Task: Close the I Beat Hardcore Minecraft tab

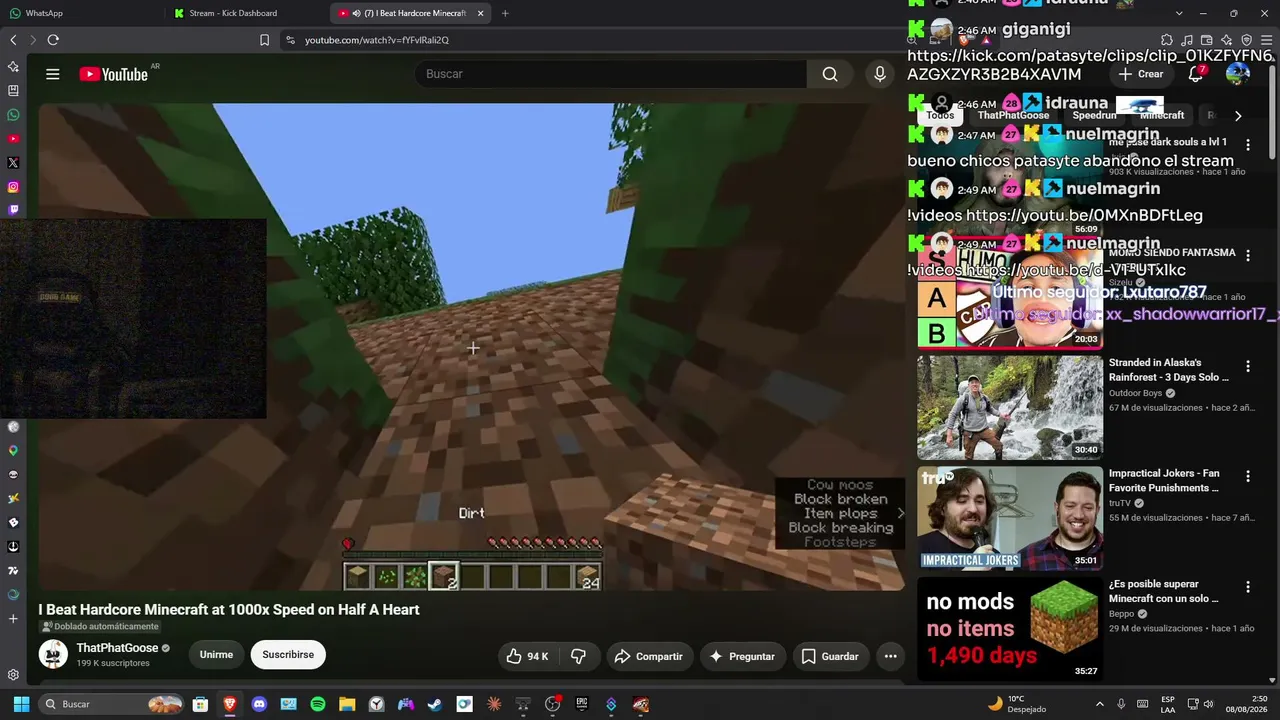Action: [x=480, y=13]
